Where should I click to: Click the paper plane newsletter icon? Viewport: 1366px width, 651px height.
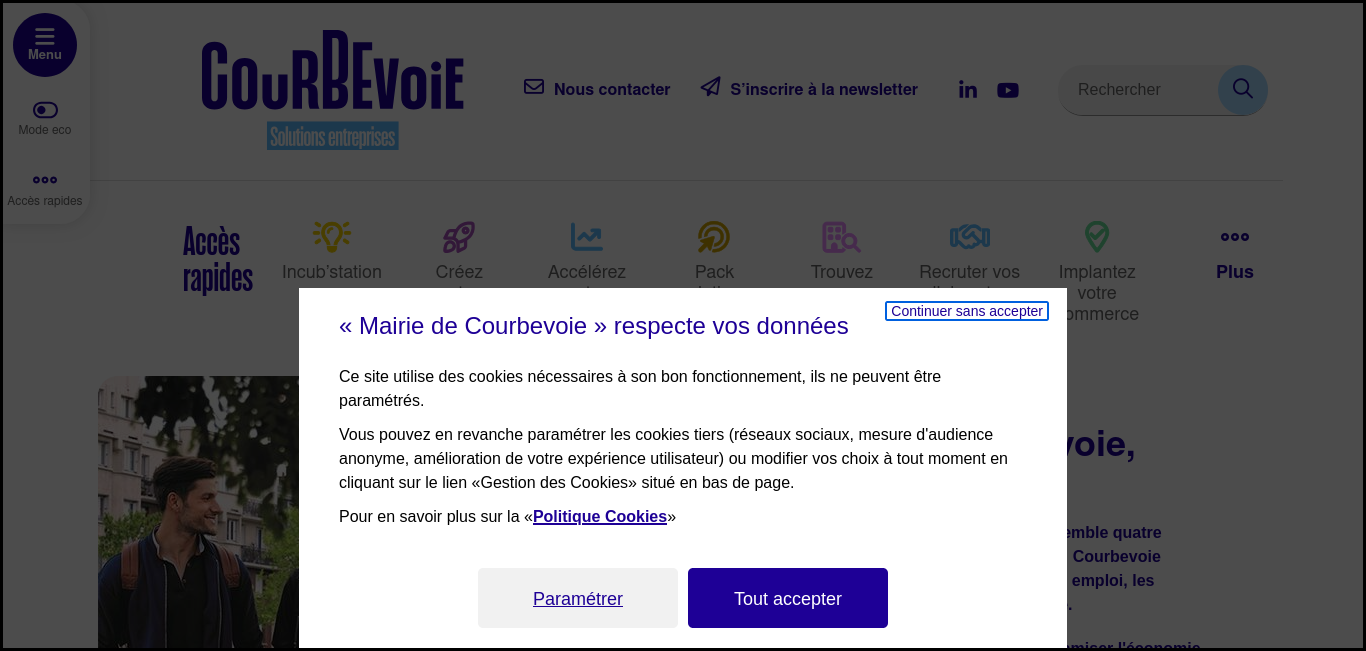pyautogui.click(x=710, y=87)
